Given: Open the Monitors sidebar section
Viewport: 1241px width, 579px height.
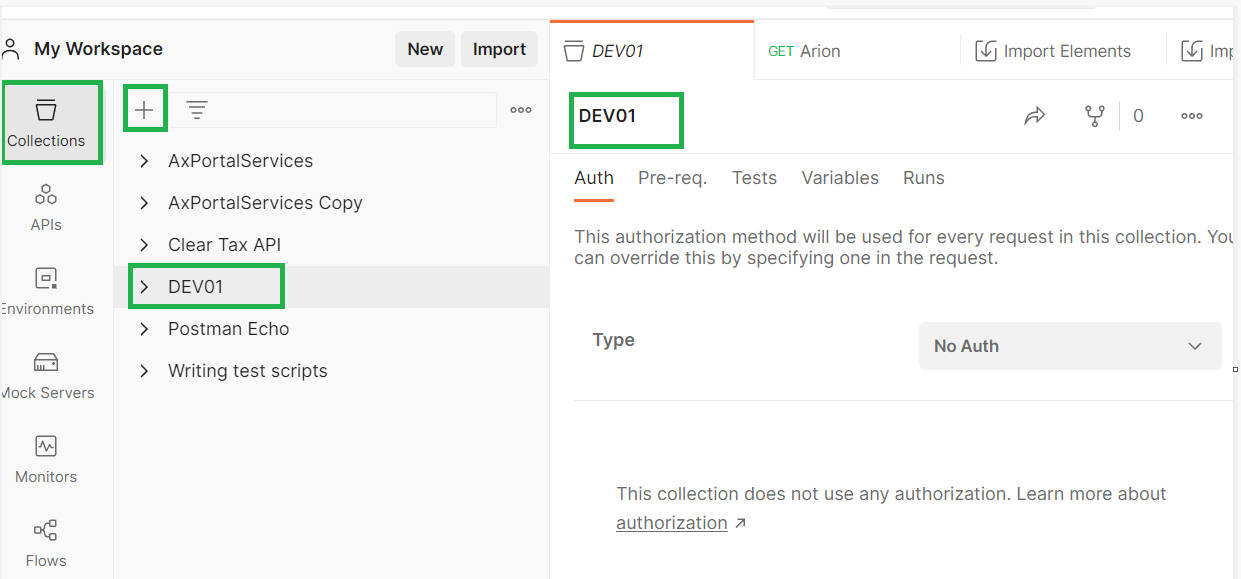Looking at the screenshot, I should pos(46,459).
